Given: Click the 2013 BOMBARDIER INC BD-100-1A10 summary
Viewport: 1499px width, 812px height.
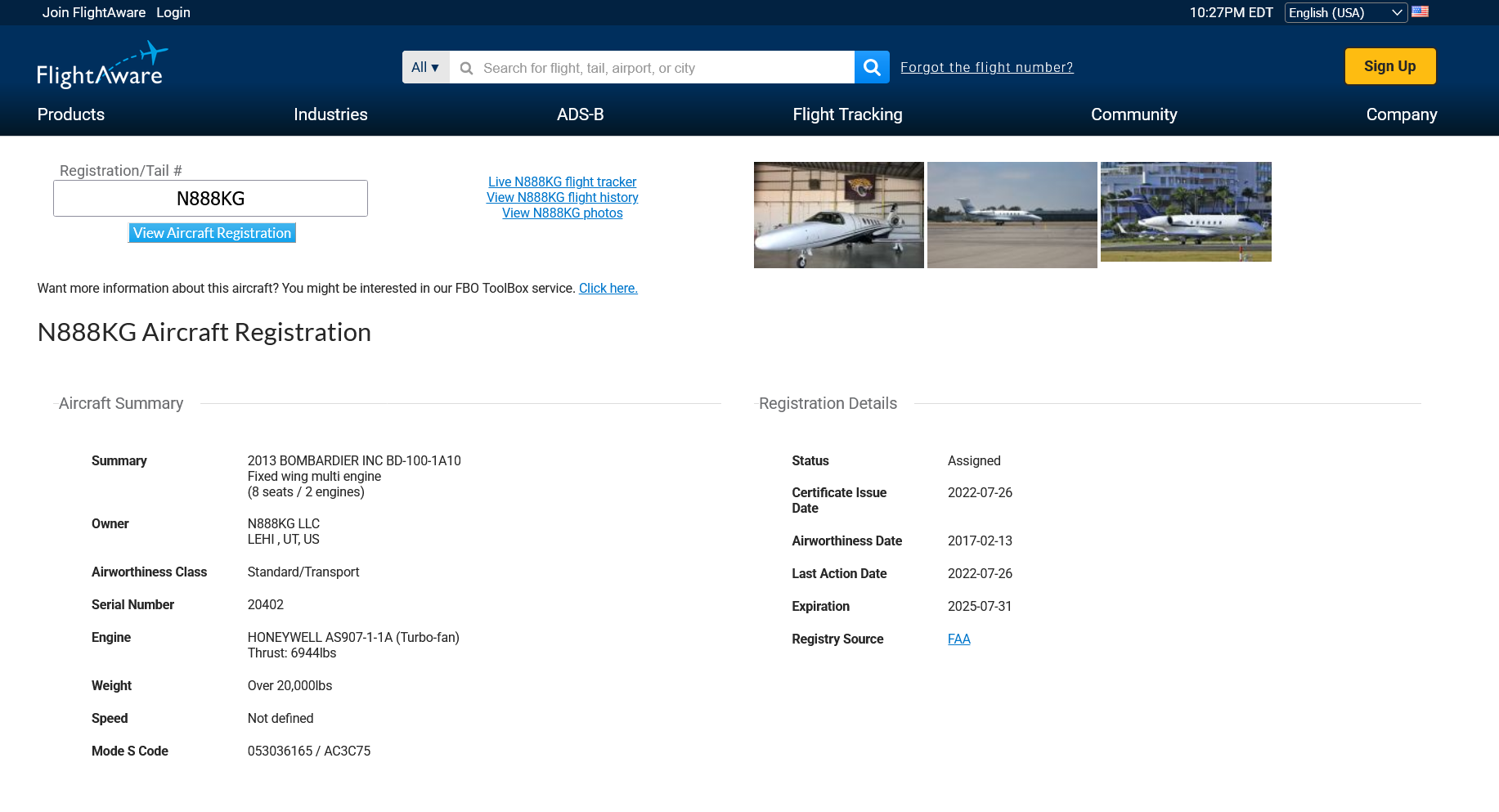Looking at the screenshot, I should (x=354, y=460).
